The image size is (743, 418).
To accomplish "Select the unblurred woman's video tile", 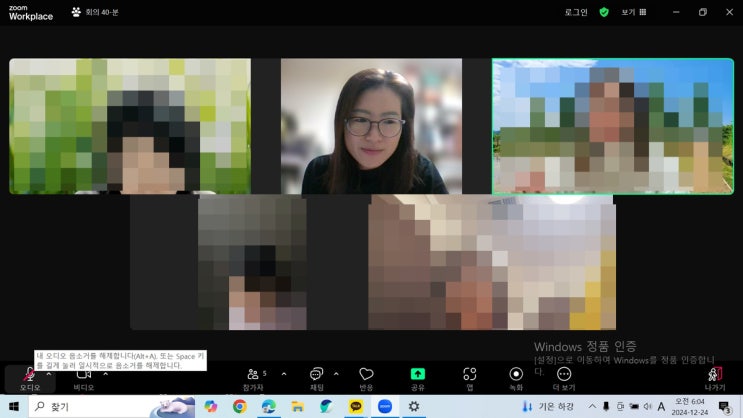I will tap(372, 126).
